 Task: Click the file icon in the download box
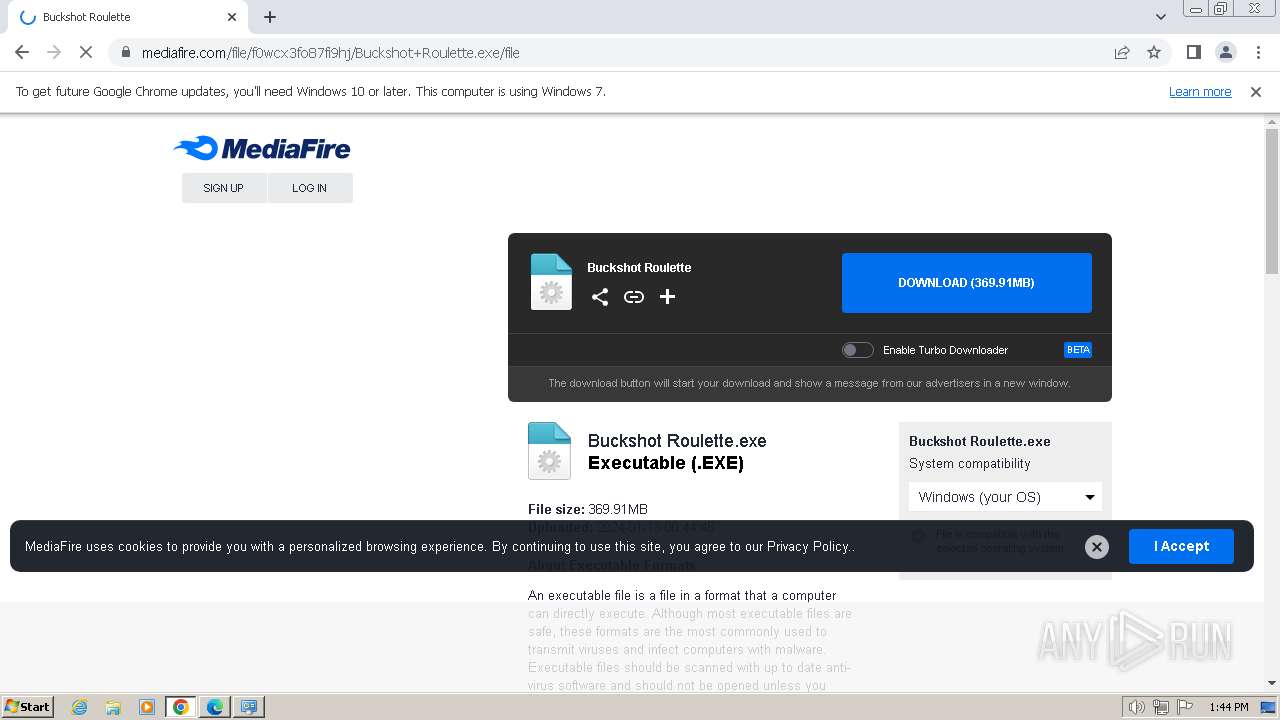pos(551,282)
